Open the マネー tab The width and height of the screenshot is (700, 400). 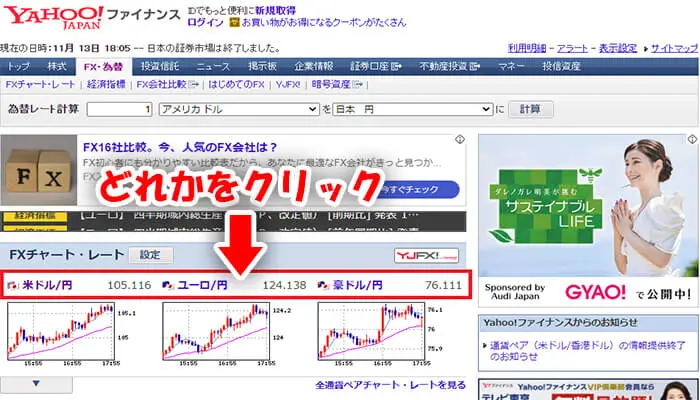[512, 67]
